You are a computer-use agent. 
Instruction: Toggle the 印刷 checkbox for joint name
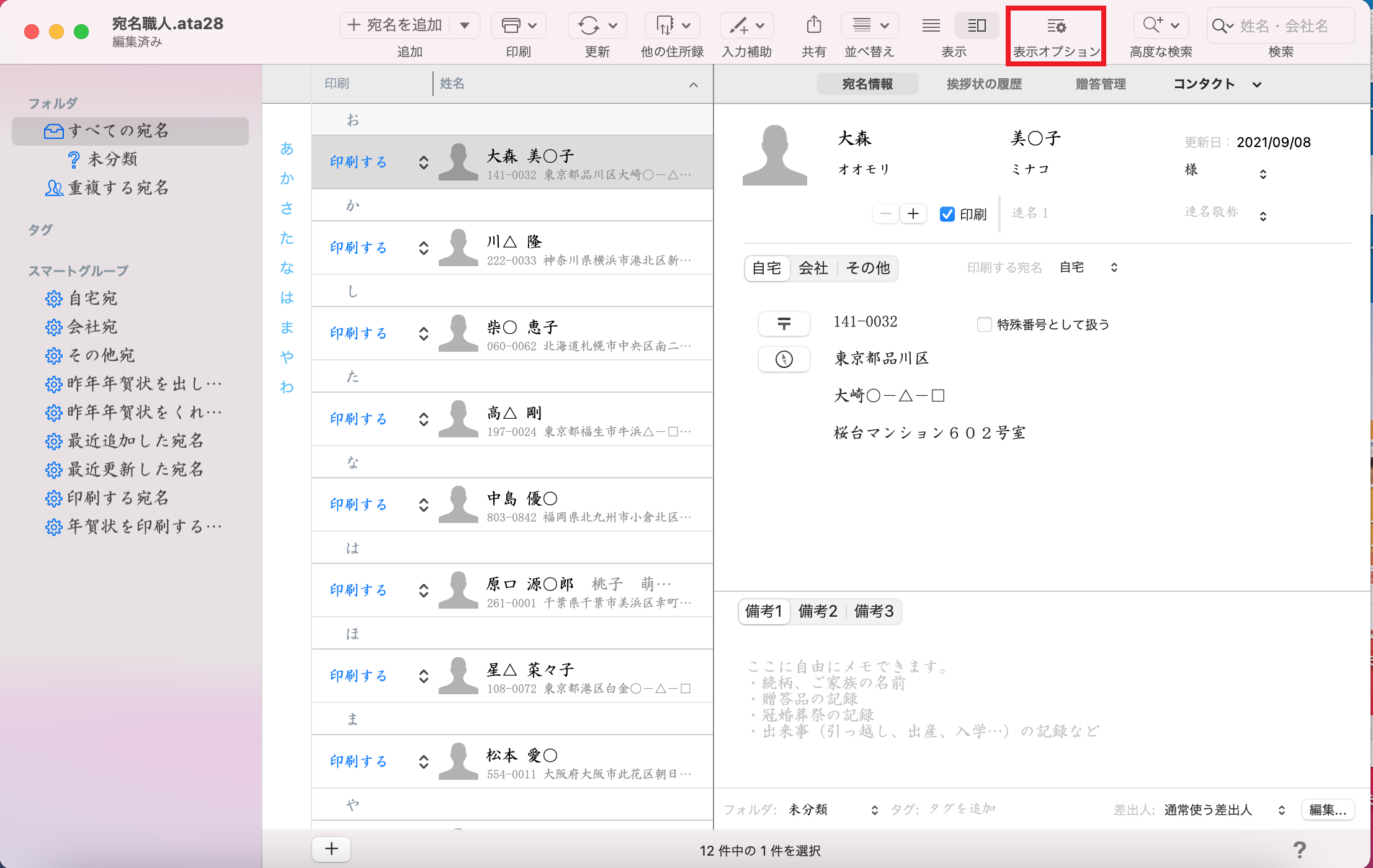point(947,214)
